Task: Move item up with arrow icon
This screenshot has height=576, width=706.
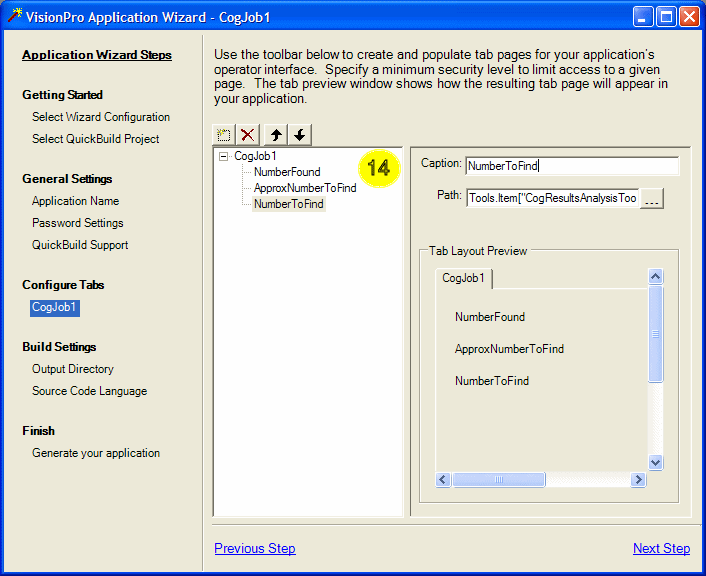Action: tap(276, 135)
